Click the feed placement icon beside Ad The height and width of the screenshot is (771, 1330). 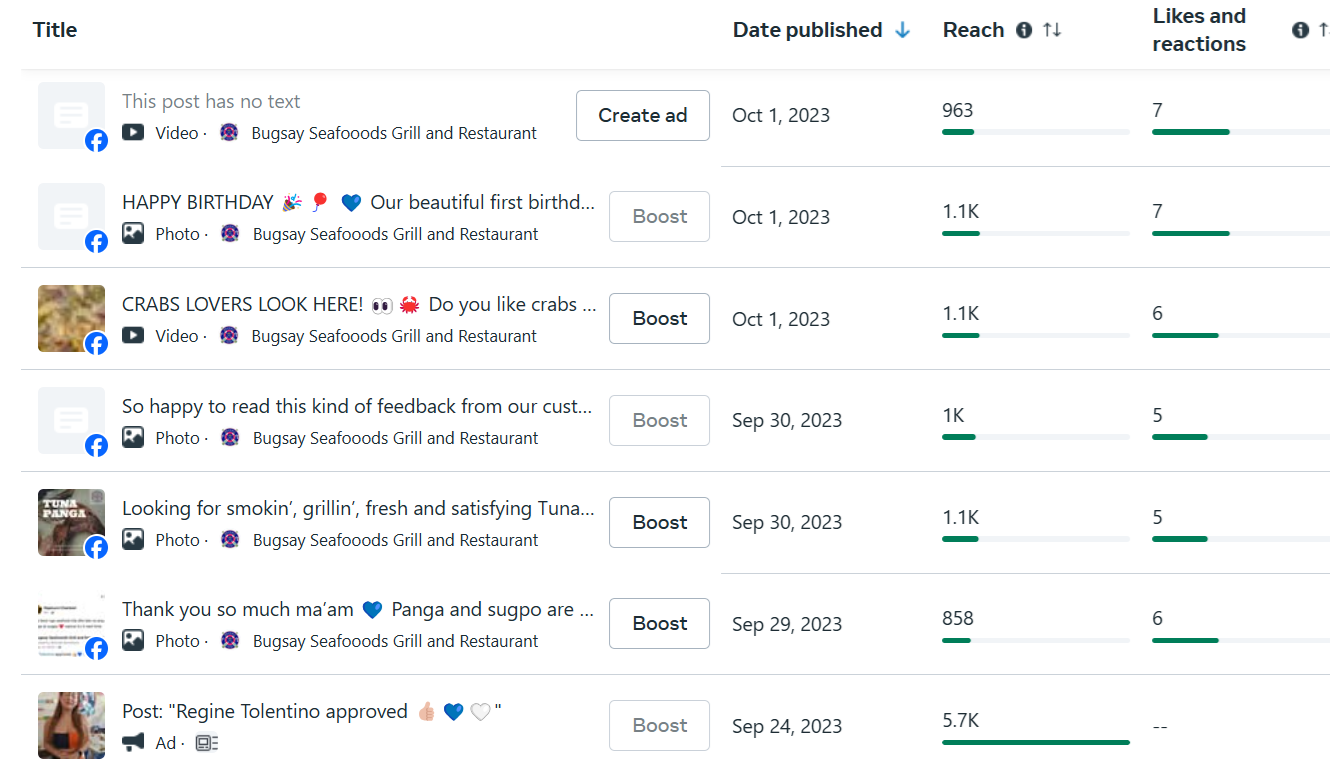207,742
